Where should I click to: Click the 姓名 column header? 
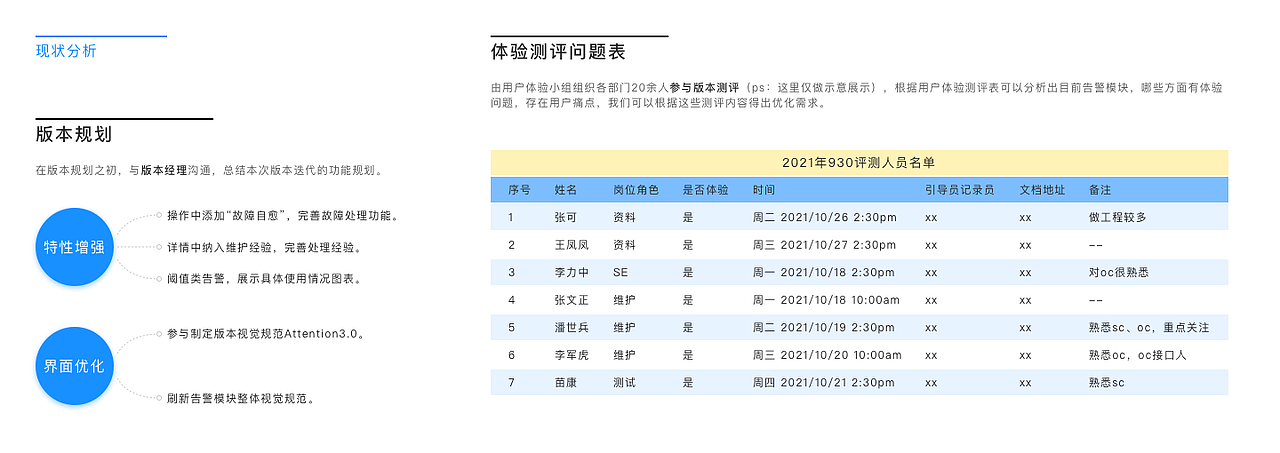point(566,189)
